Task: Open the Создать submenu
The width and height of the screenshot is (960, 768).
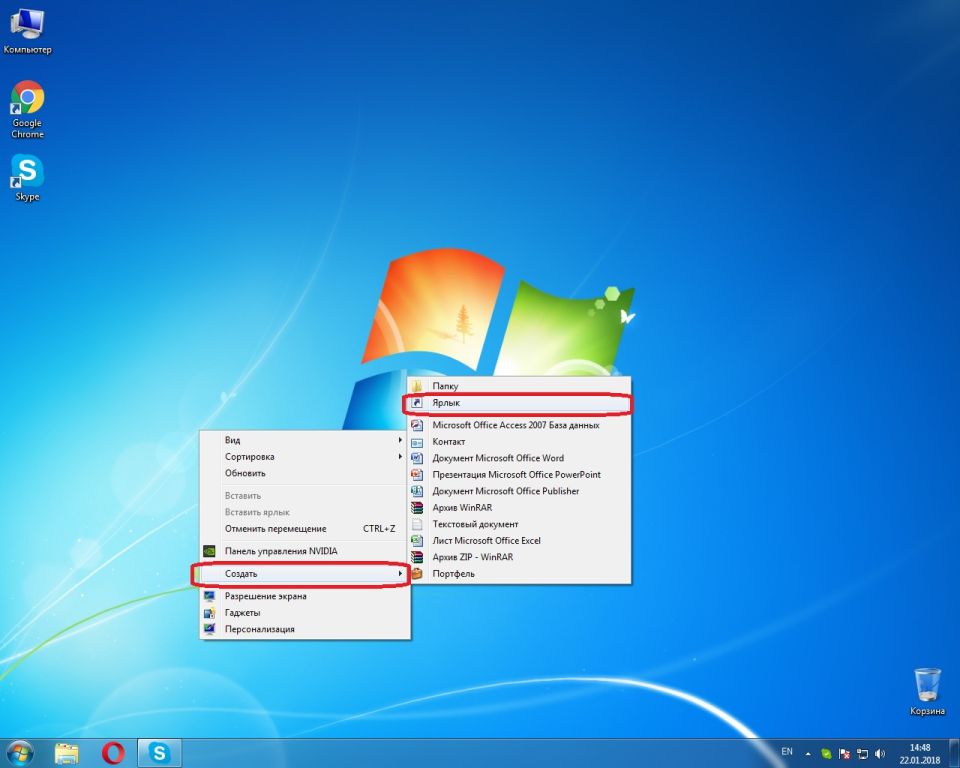Action: coord(305,574)
